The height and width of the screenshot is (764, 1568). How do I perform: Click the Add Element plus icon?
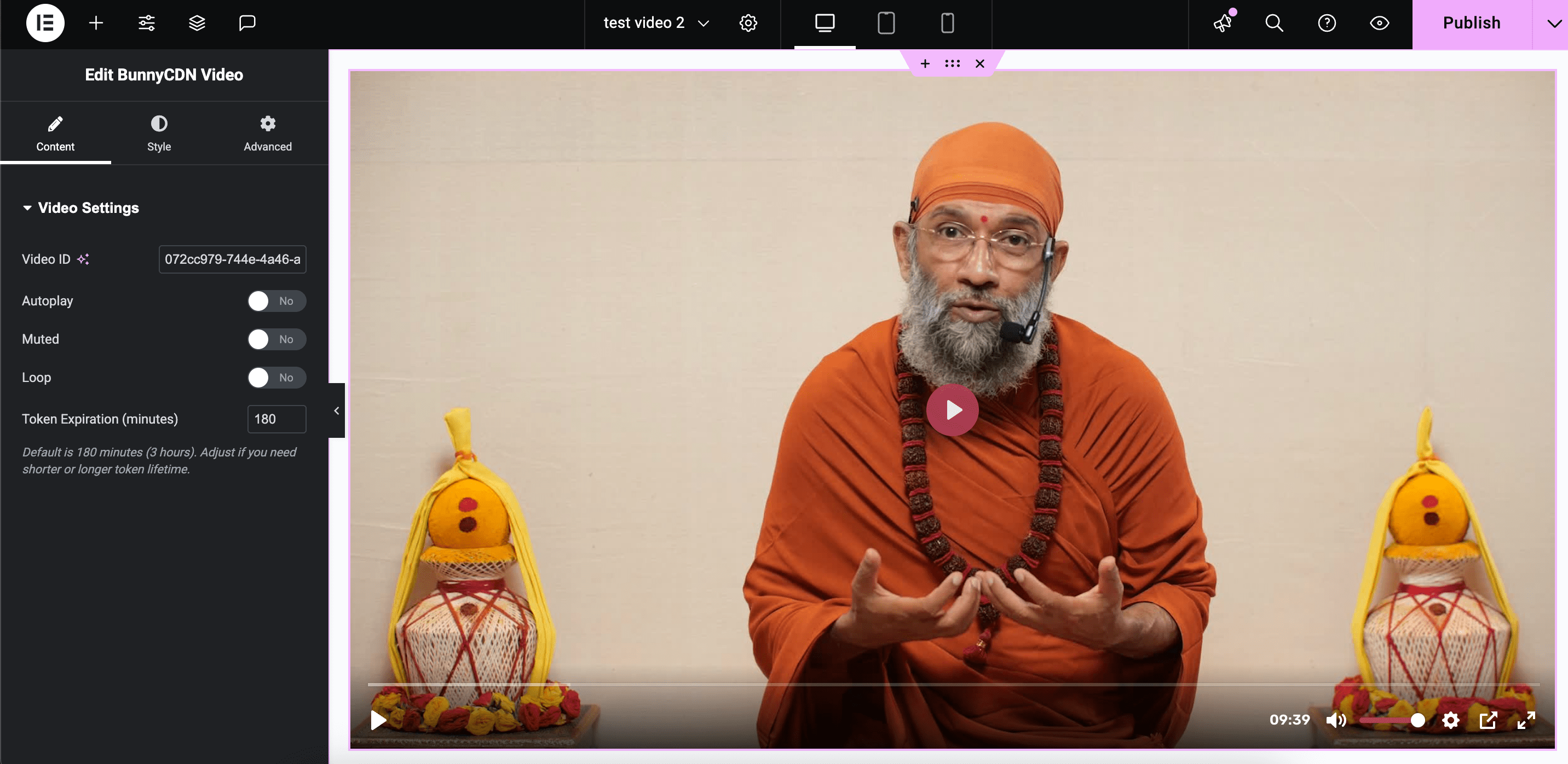click(96, 23)
